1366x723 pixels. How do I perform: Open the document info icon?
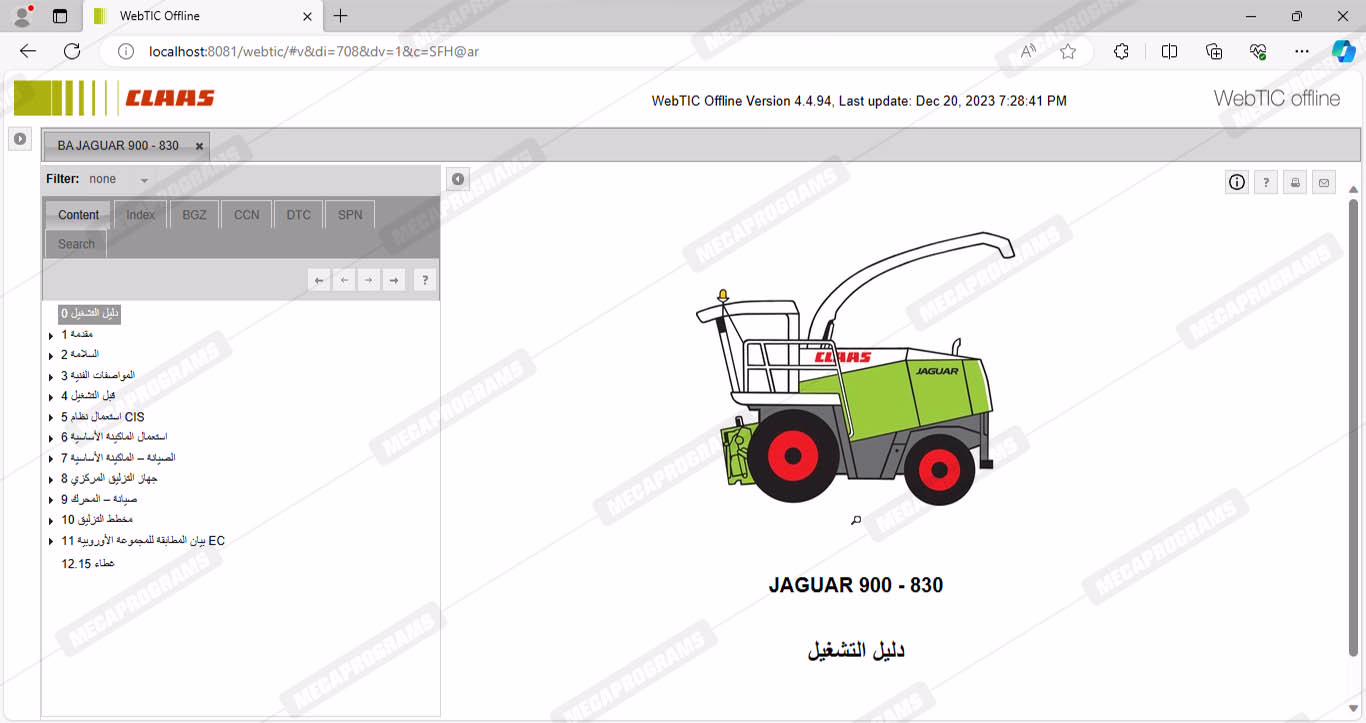(x=1237, y=182)
